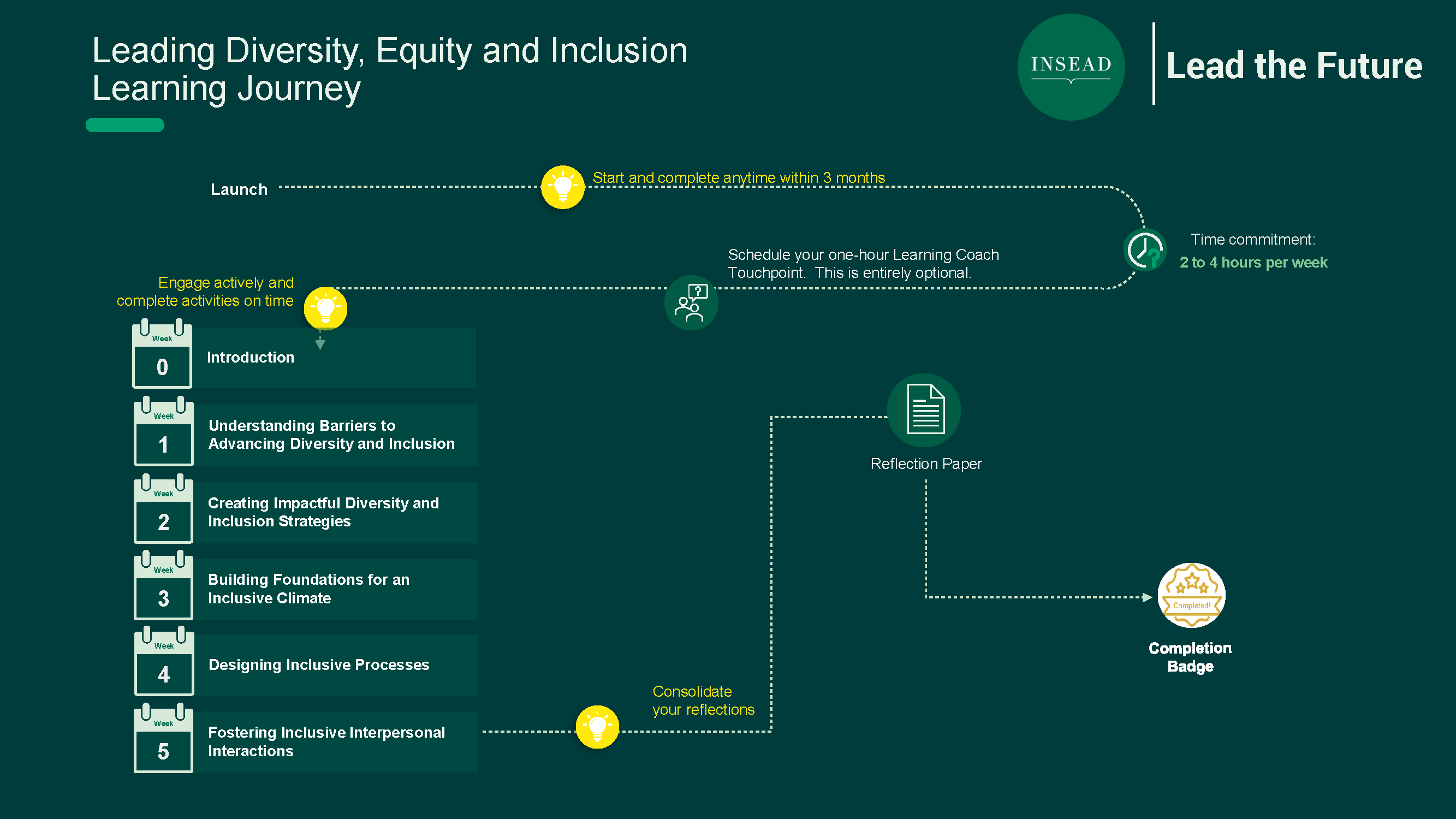
Task: Click the lightbulb near Consolidate your reflections
Action: 597,727
